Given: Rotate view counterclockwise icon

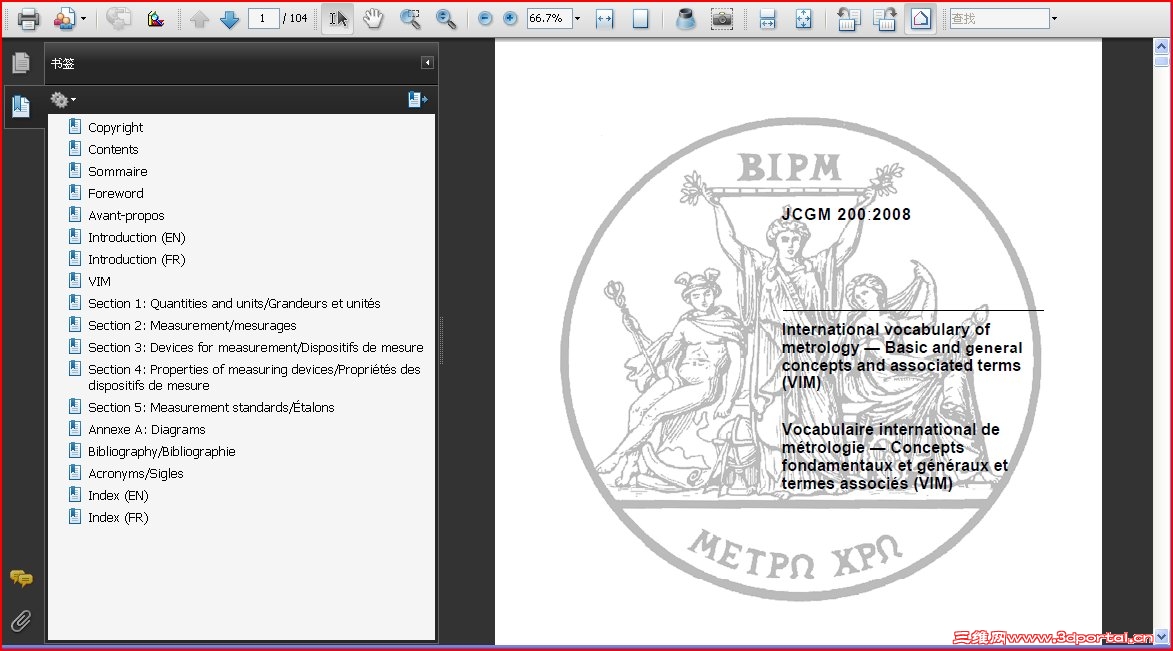Looking at the screenshot, I should click(848, 19).
